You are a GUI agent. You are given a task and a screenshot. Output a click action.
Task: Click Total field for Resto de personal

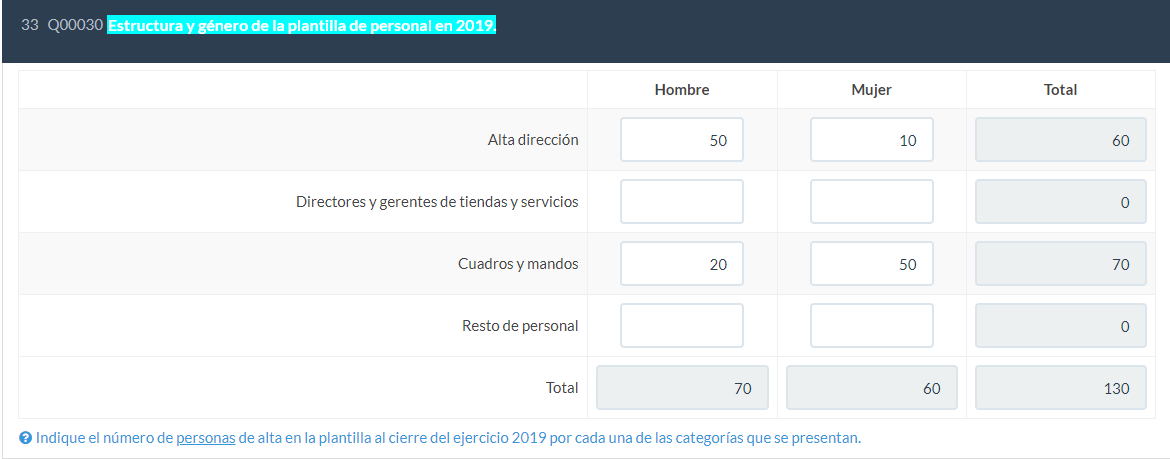click(x=1060, y=326)
